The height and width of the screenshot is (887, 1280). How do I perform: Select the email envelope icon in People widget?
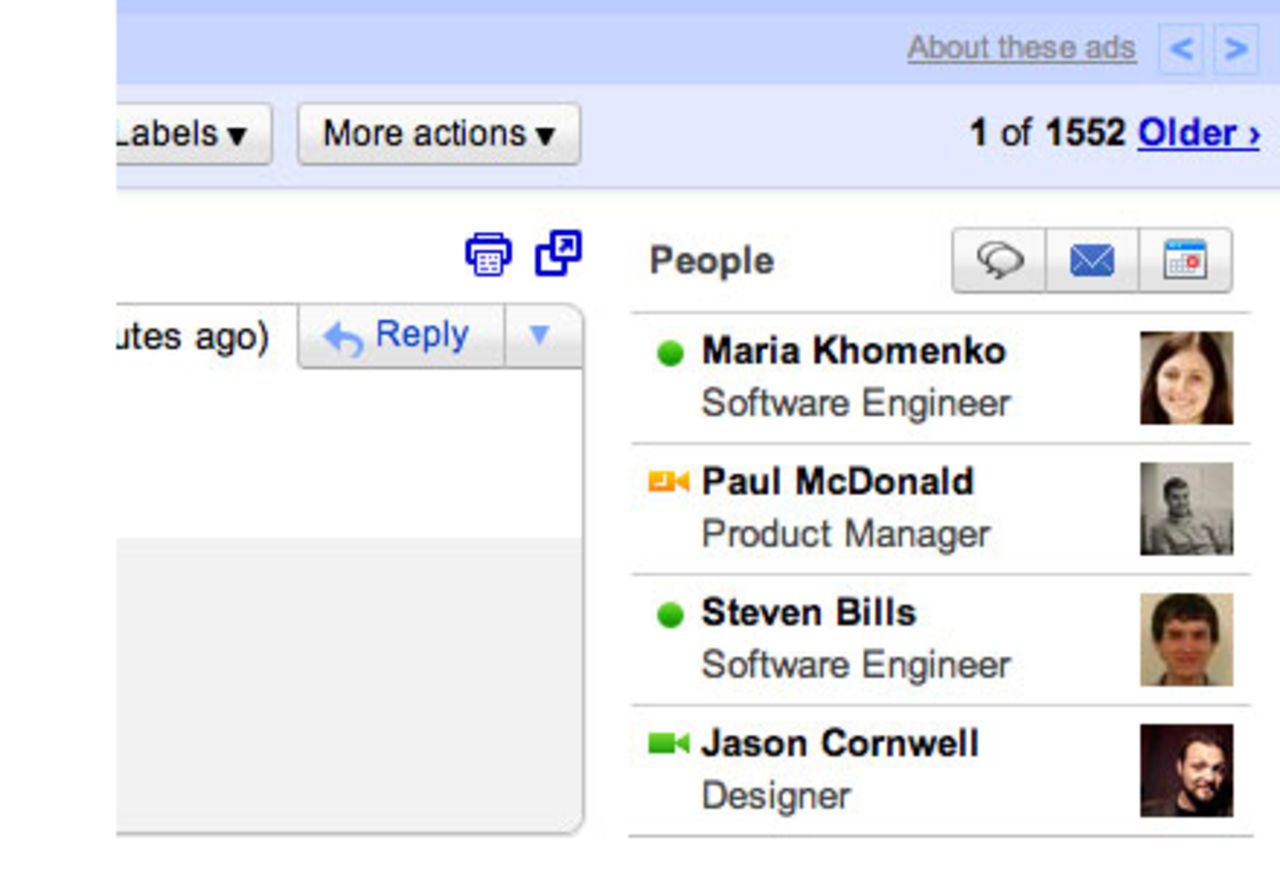[1092, 261]
